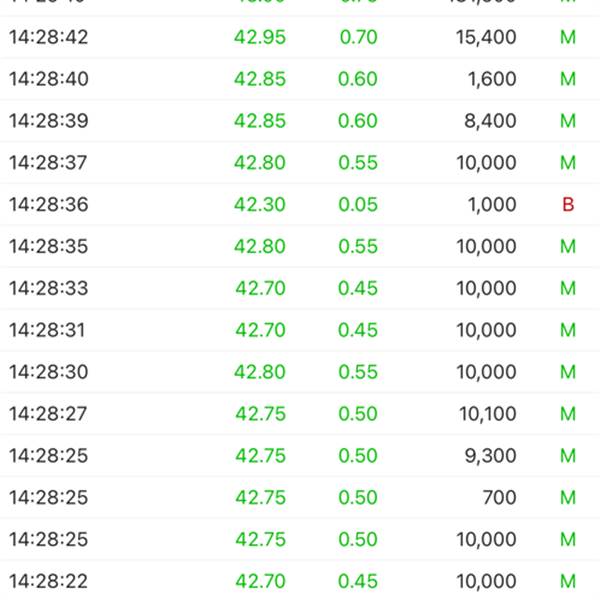
Task: Click the 14:28:31 trade row
Action: pyautogui.click(x=49, y=330)
